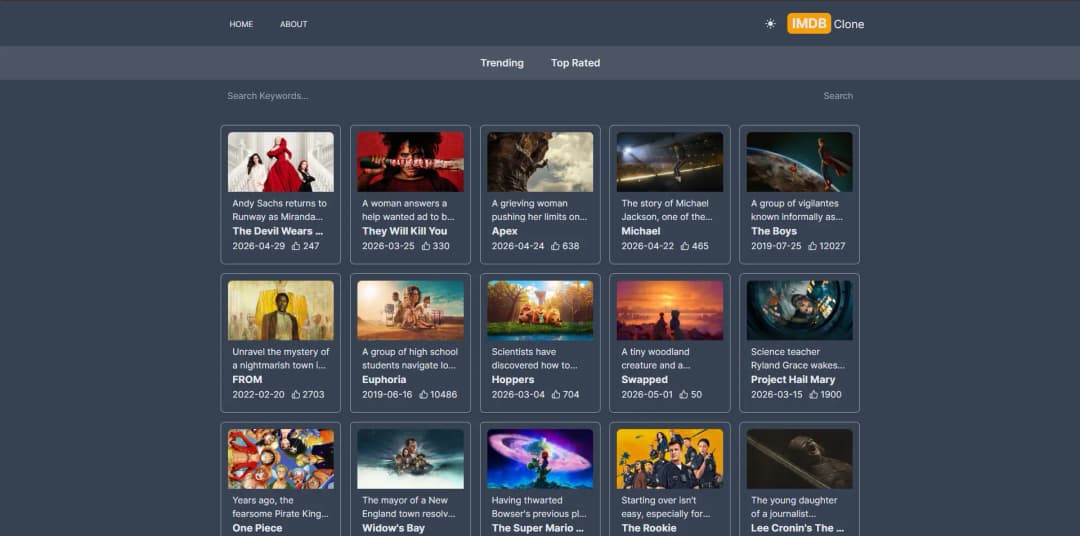Click the like count '12027' on The Boys
Screen dimensions: 1080x536
click(833, 246)
